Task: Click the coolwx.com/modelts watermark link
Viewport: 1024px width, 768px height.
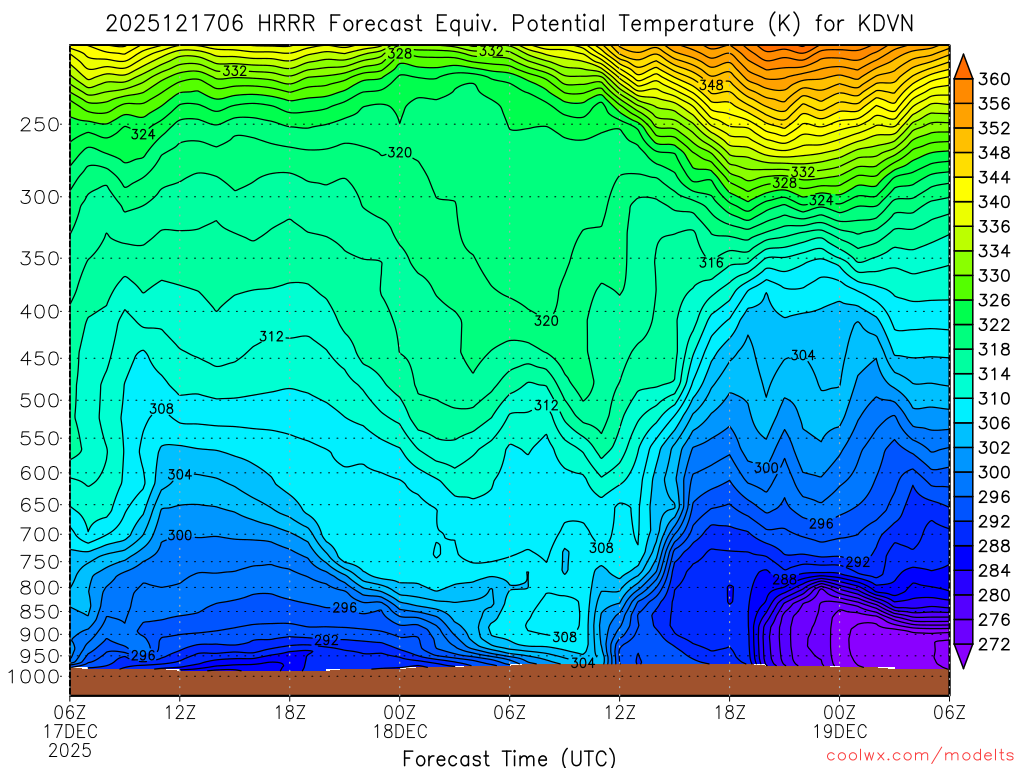Action: click(x=920, y=756)
